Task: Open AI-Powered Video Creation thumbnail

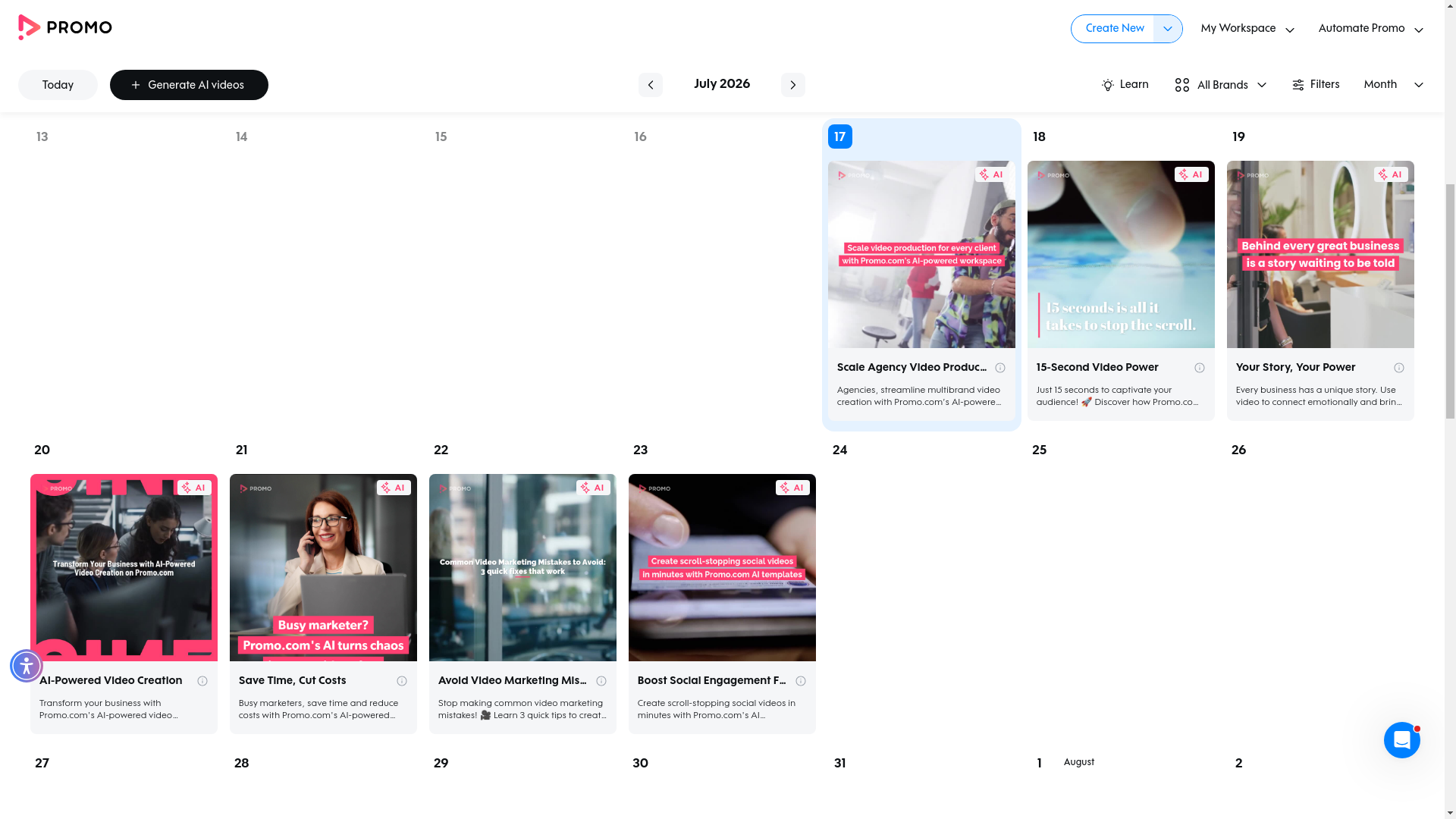Action: 124,567
